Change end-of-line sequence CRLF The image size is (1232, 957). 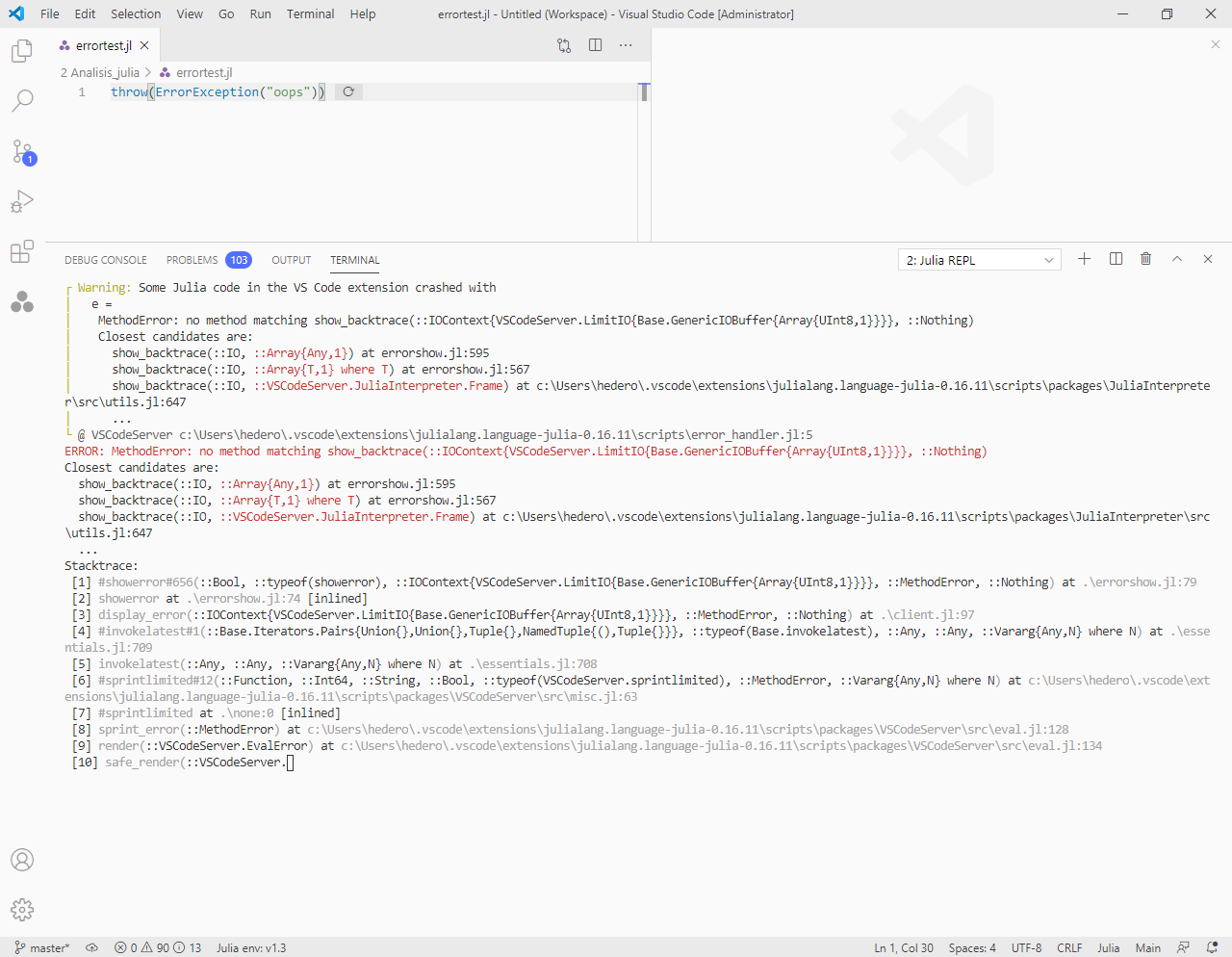[x=1069, y=947]
